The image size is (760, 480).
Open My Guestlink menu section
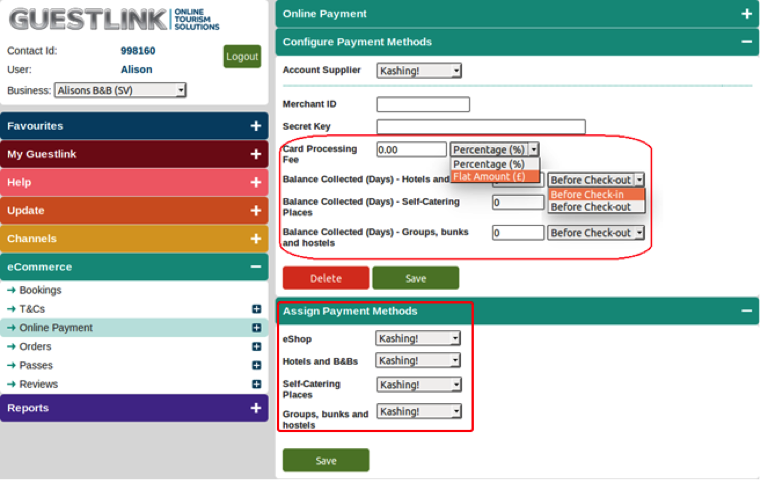(x=134, y=154)
